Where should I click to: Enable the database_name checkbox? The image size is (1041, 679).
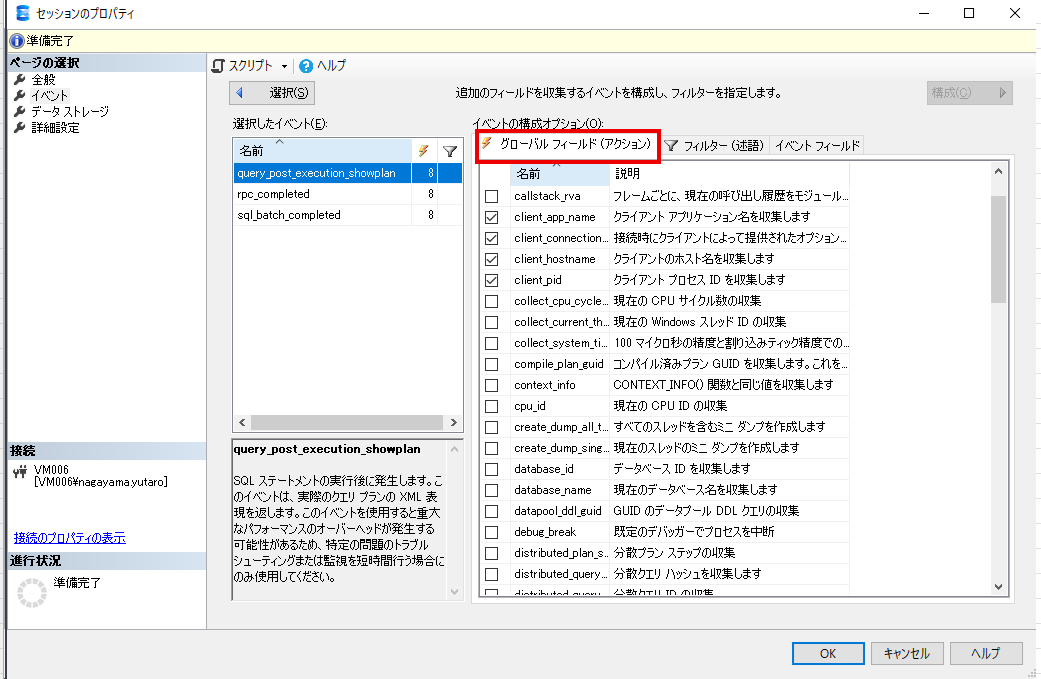pyautogui.click(x=489, y=489)
